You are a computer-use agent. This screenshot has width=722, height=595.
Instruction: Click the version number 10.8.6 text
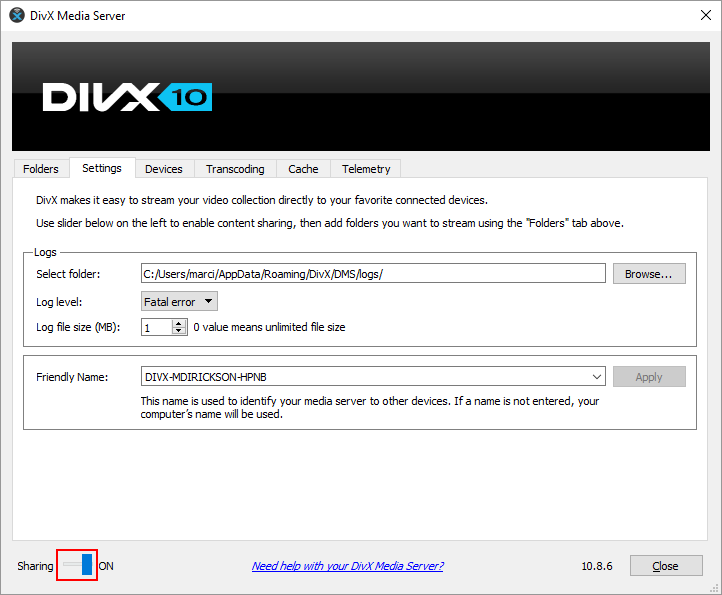click(x=597, y=566)
